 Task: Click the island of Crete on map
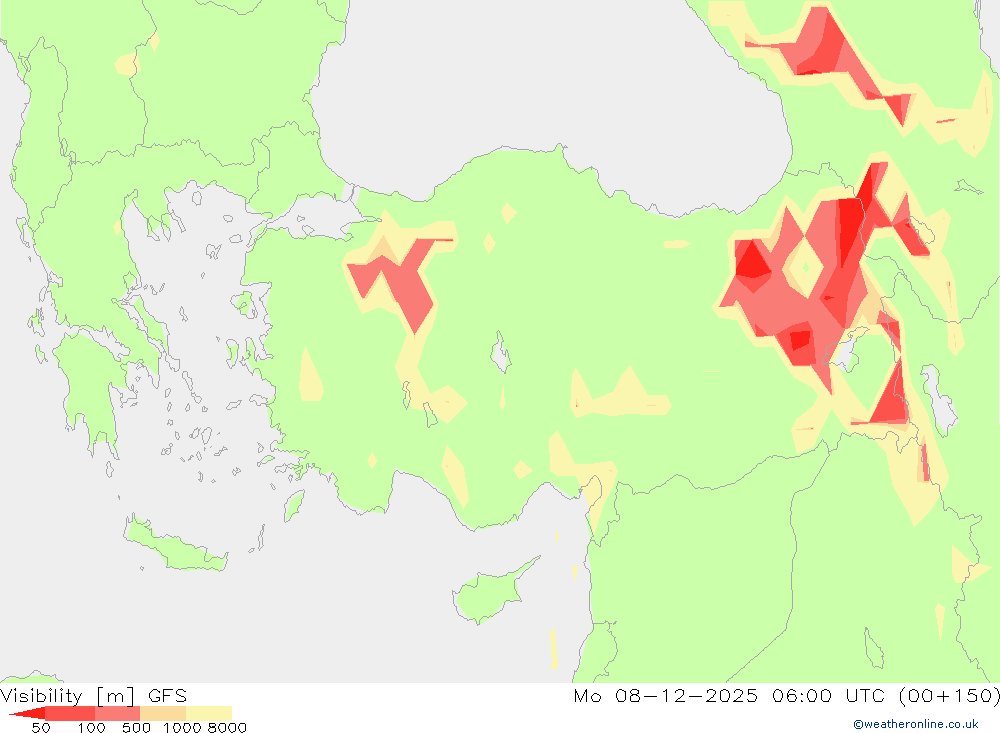175,546
